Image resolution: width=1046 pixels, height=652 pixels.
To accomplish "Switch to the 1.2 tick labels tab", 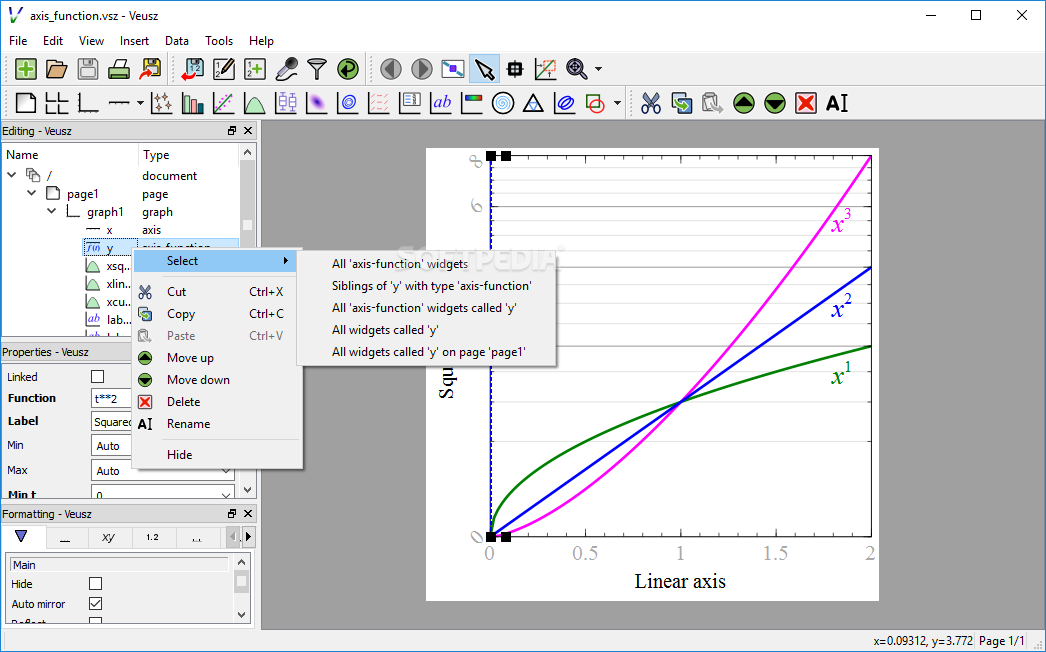I will [153, 537].
